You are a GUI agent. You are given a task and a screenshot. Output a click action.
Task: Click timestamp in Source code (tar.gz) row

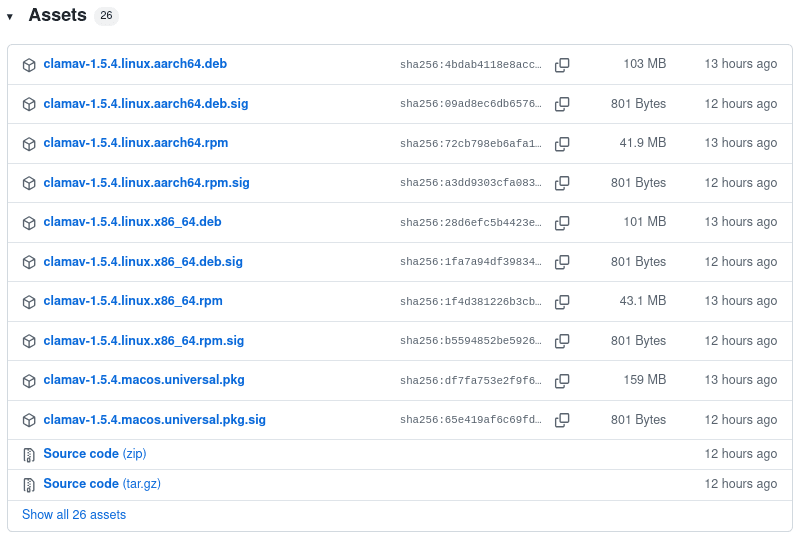[741, 483]
